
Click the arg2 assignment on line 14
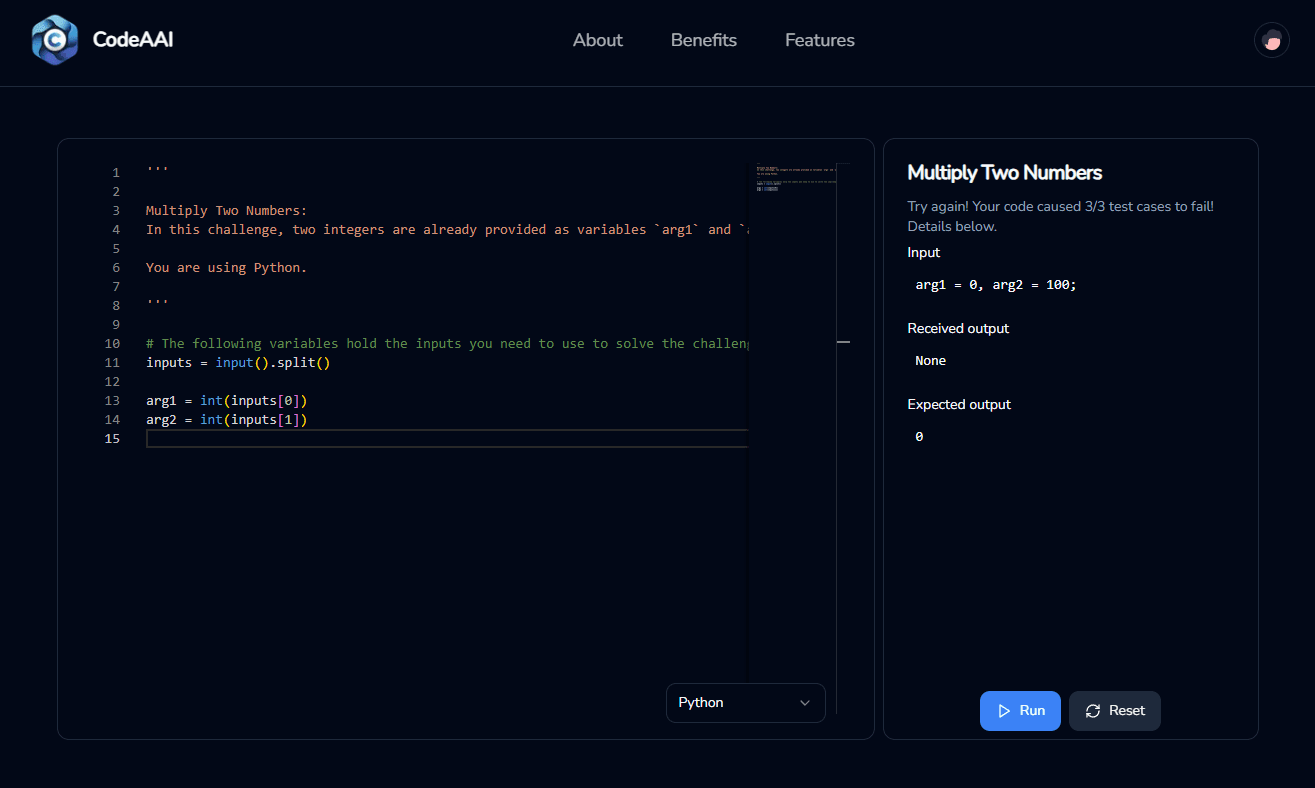tap(226, 420)
